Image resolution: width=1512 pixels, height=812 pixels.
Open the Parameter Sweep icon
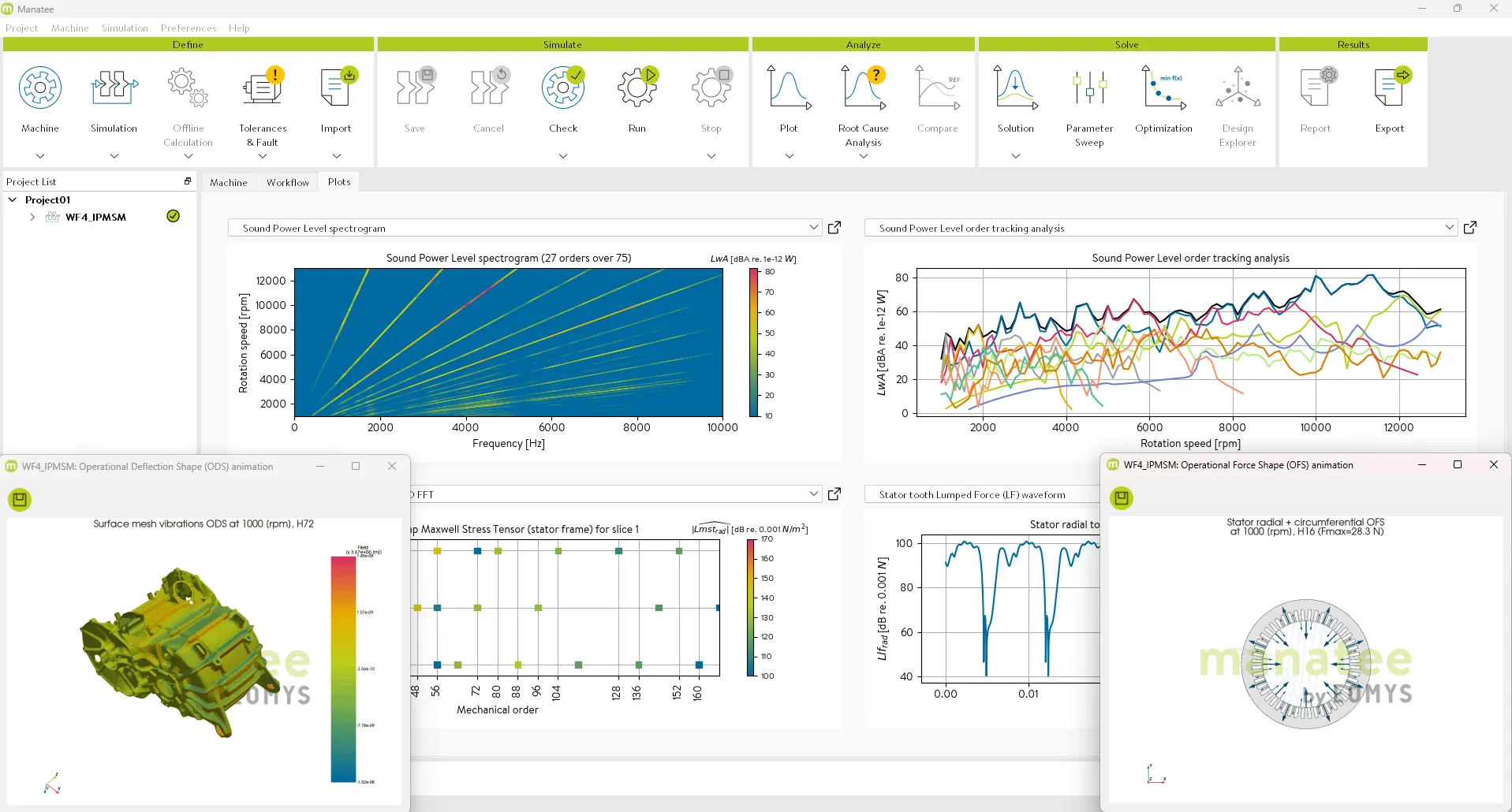(x=1090, y=88)
